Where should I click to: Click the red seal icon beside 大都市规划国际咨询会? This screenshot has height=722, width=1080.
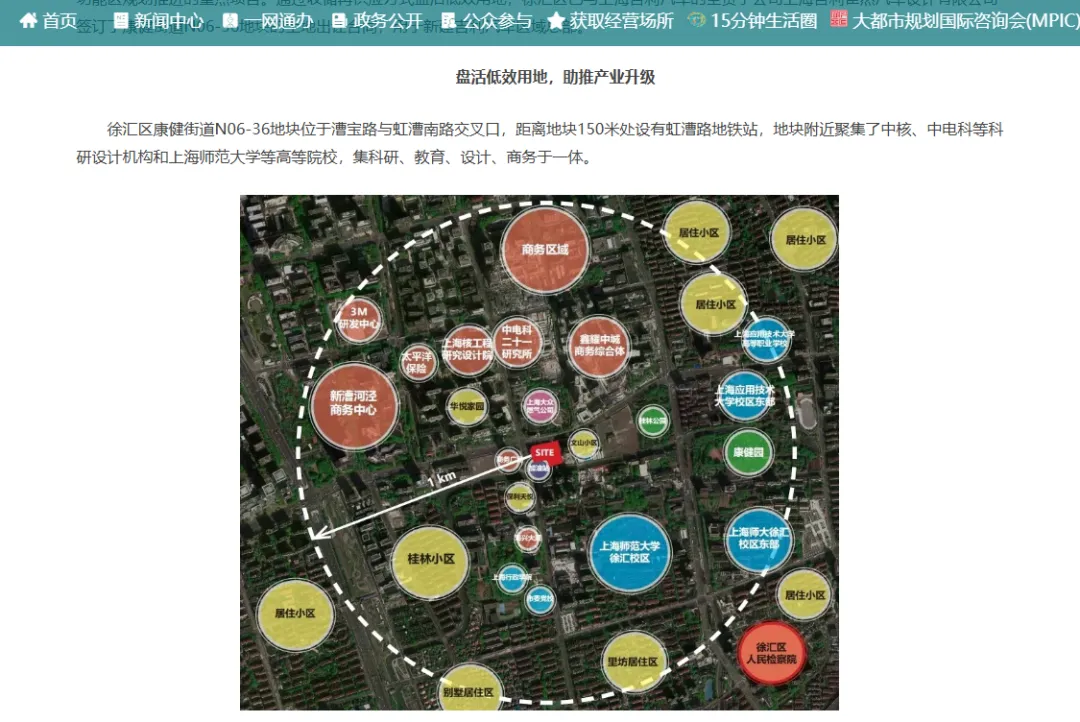click(x=838, y=20)
